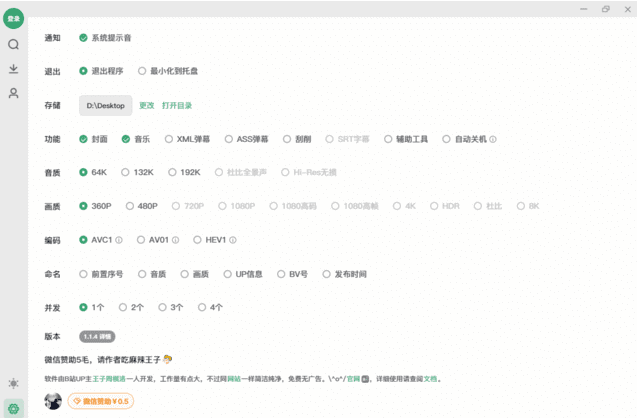The height and width of the screenshot is (418, 637).
Task: Click the 微信赞助 ¥0.5 sponsor button
Action: click(100, 401)
